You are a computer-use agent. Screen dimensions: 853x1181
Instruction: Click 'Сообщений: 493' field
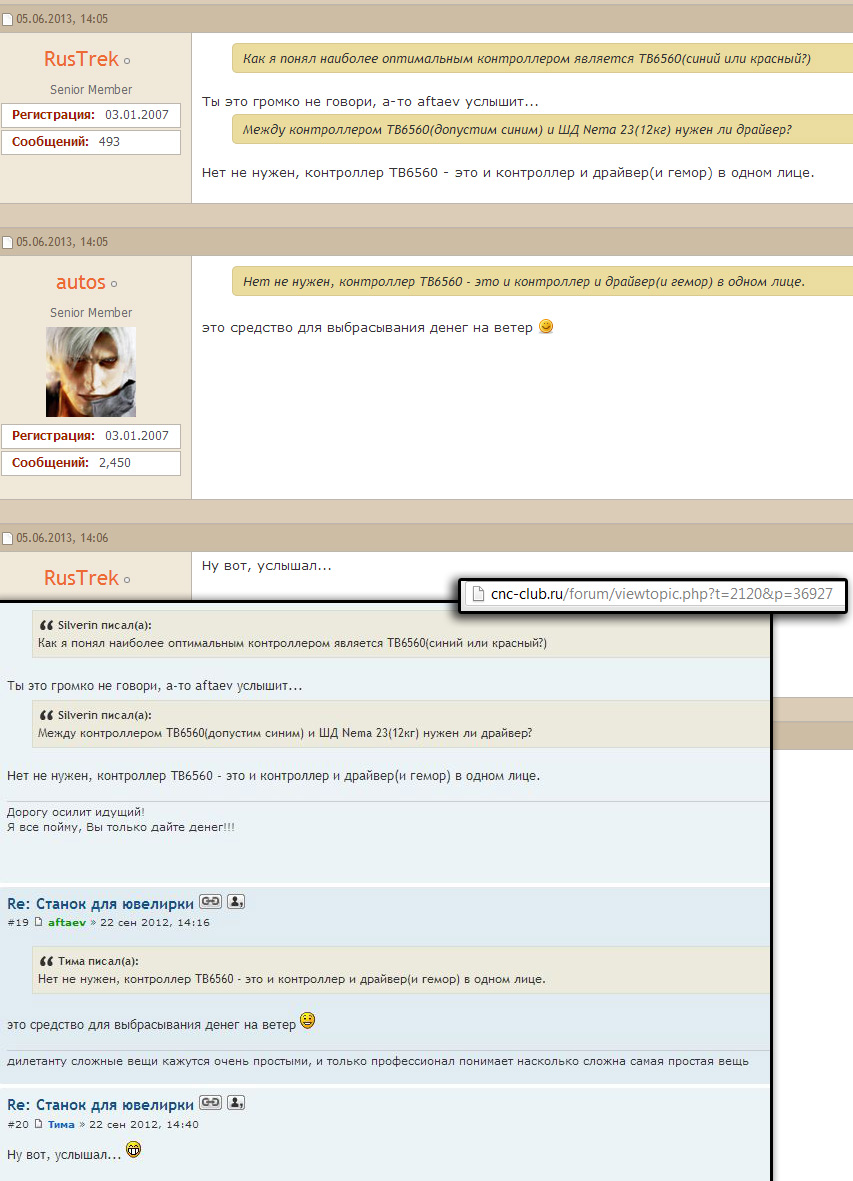(x=91, y=142)
